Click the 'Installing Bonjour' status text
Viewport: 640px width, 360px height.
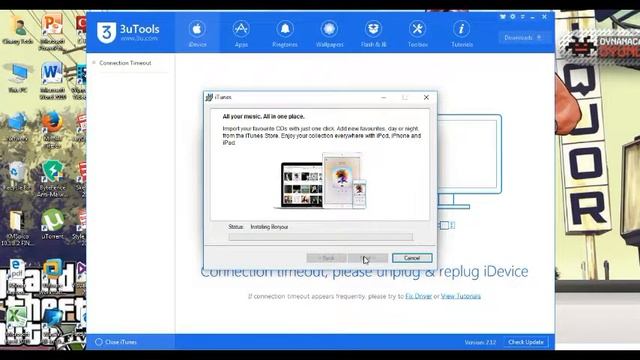click(x=269, y=227)
